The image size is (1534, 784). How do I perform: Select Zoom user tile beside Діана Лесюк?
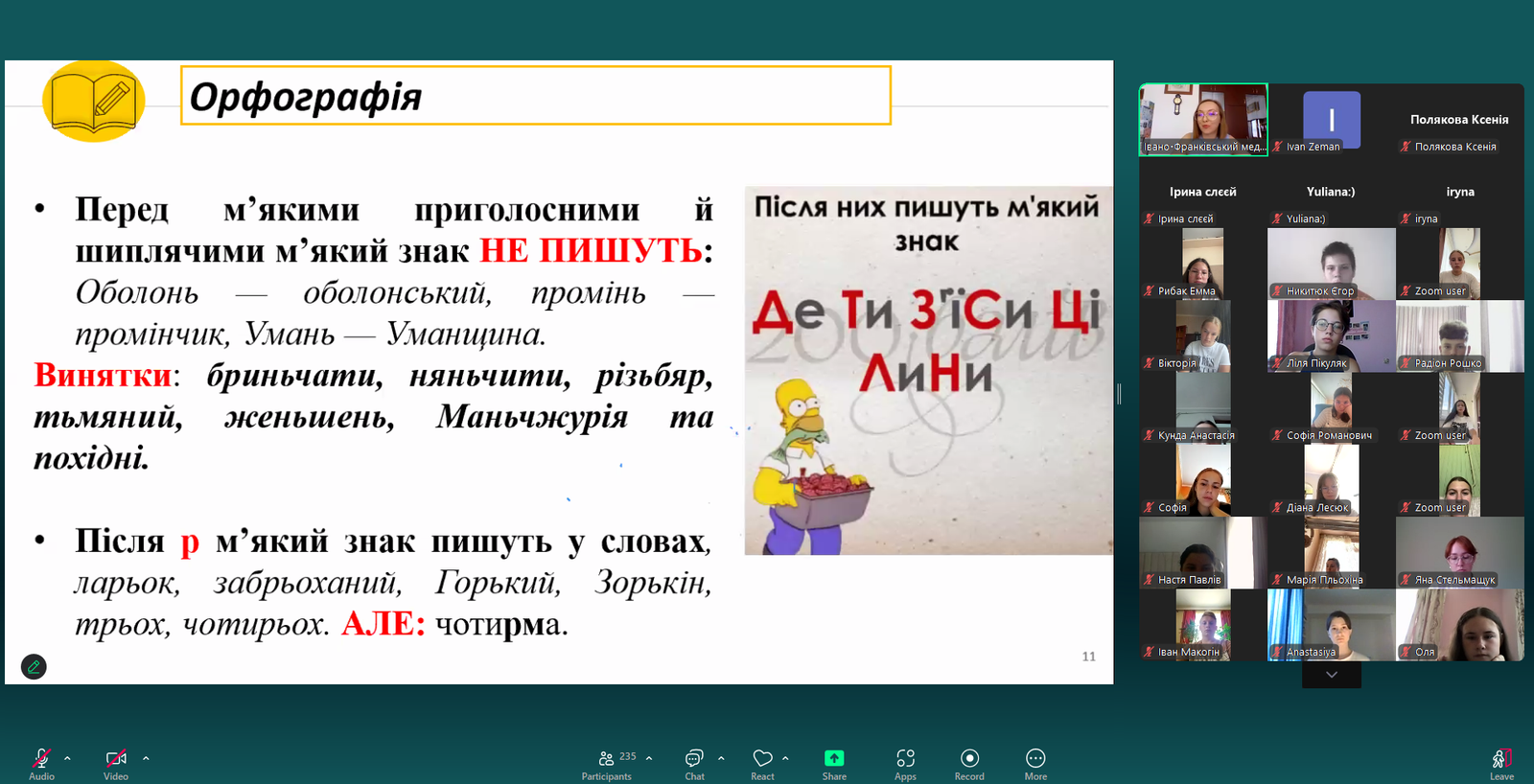click(x=1460, y=480)
